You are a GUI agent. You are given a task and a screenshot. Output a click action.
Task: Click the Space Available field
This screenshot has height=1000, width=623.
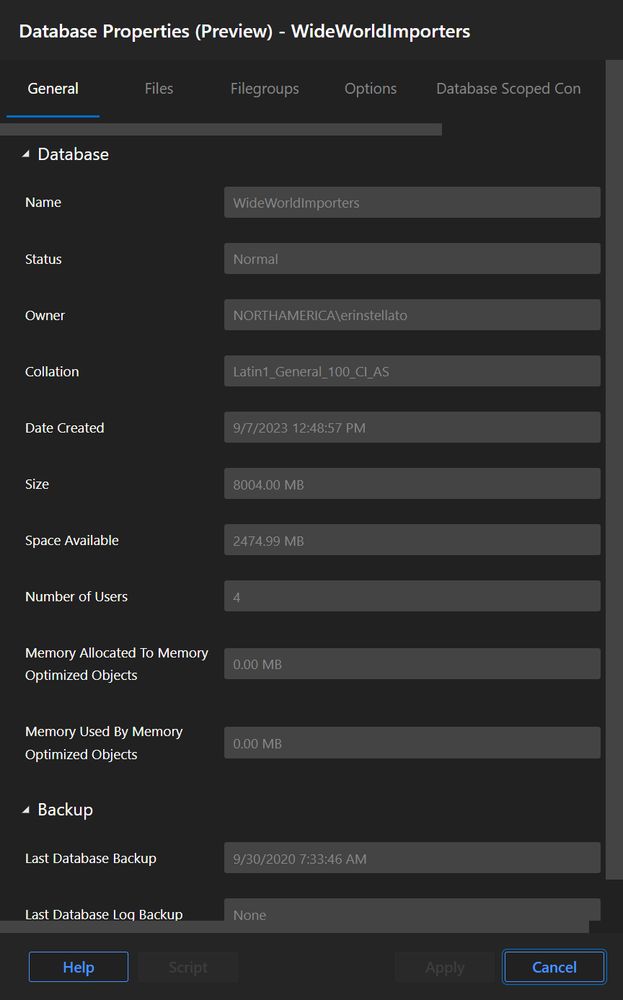tap(412, 540)
